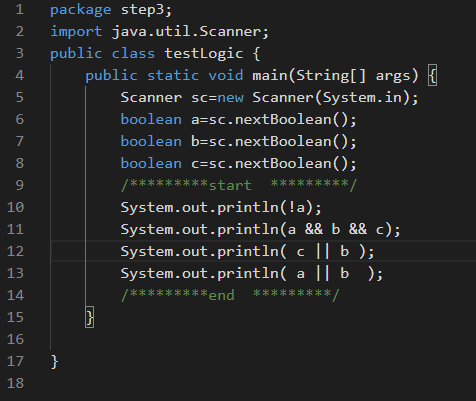Click the main method name

tap(270, 75)
